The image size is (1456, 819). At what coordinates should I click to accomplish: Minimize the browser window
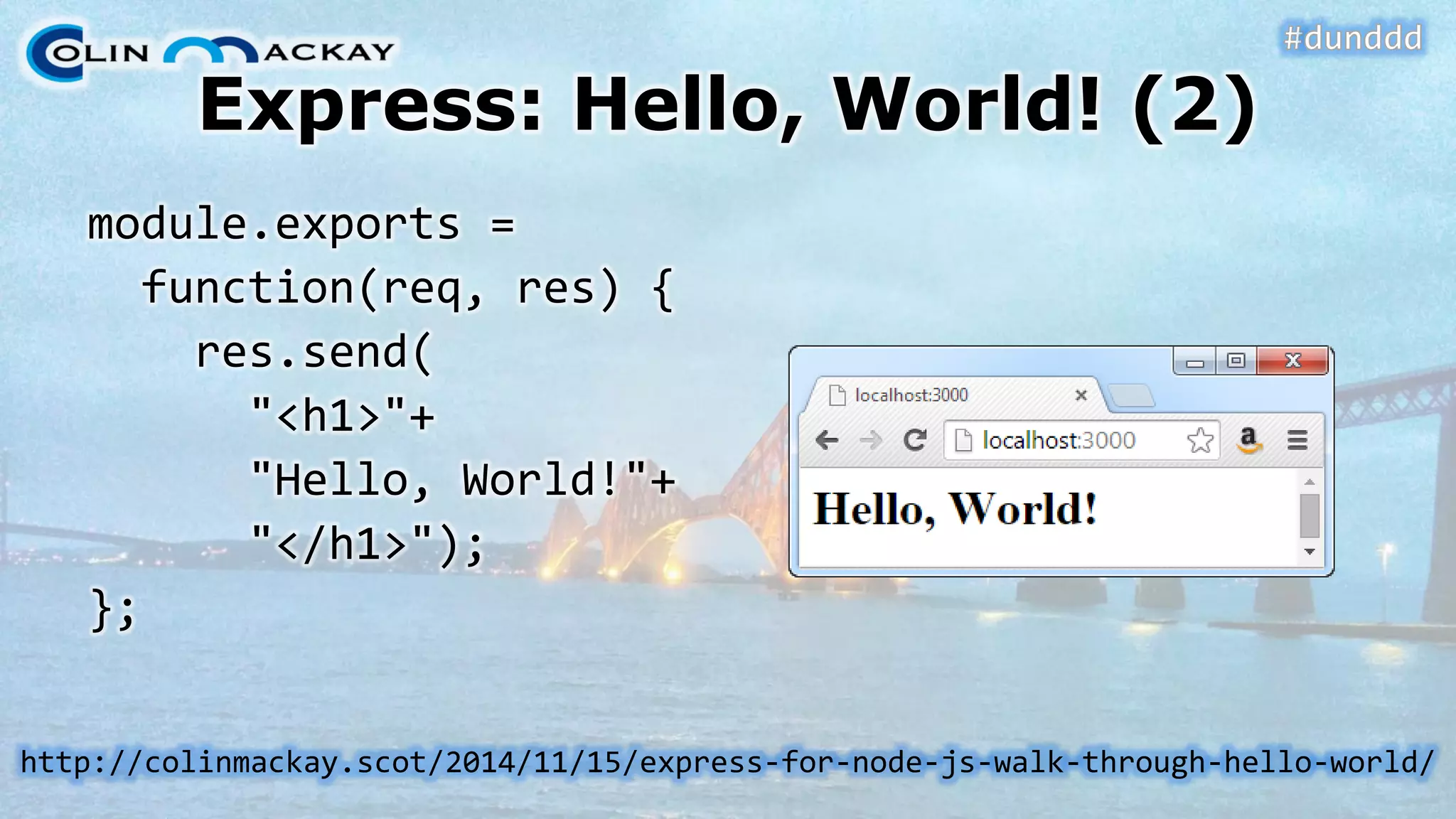pyautogui.click(x=1194, y=362)
